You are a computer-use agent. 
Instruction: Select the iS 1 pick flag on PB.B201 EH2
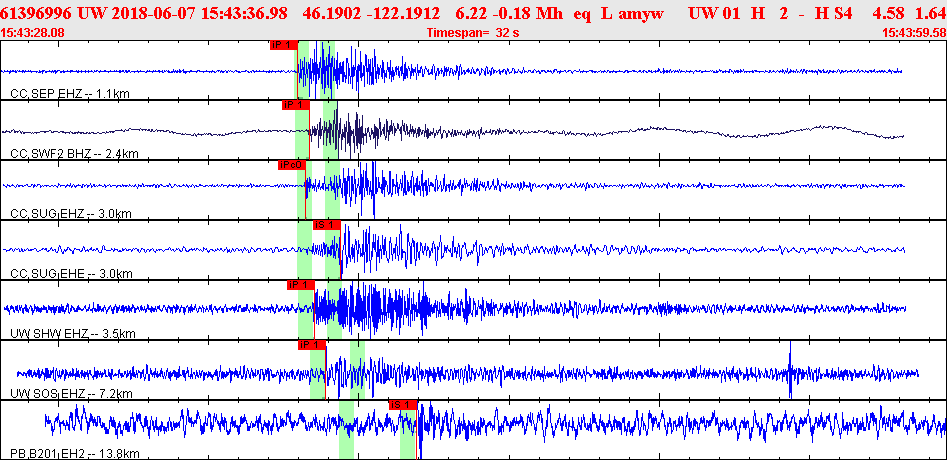point(403,404)
